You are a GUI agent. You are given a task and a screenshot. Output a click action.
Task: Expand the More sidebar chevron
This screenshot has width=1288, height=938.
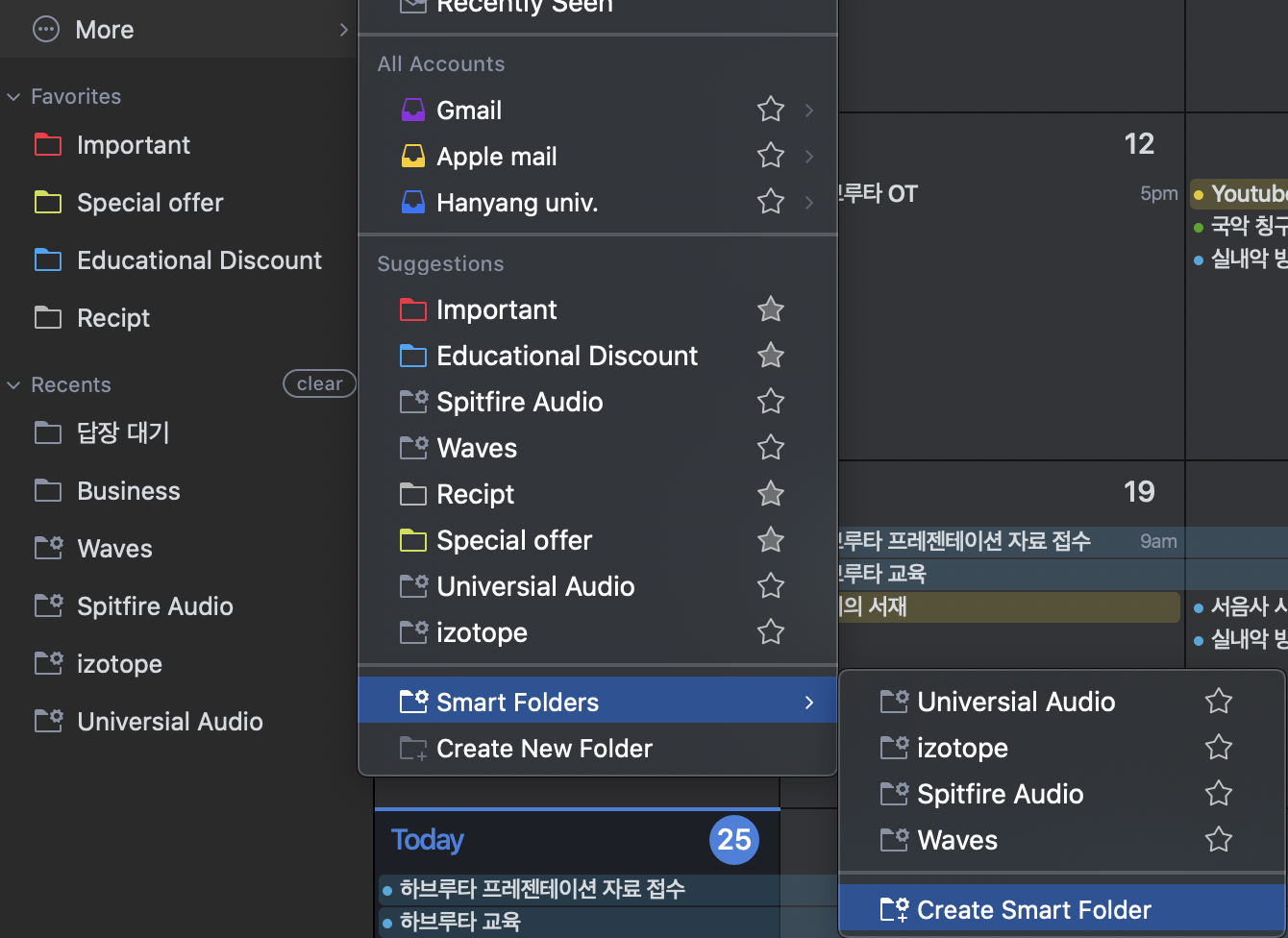[343, 30]
